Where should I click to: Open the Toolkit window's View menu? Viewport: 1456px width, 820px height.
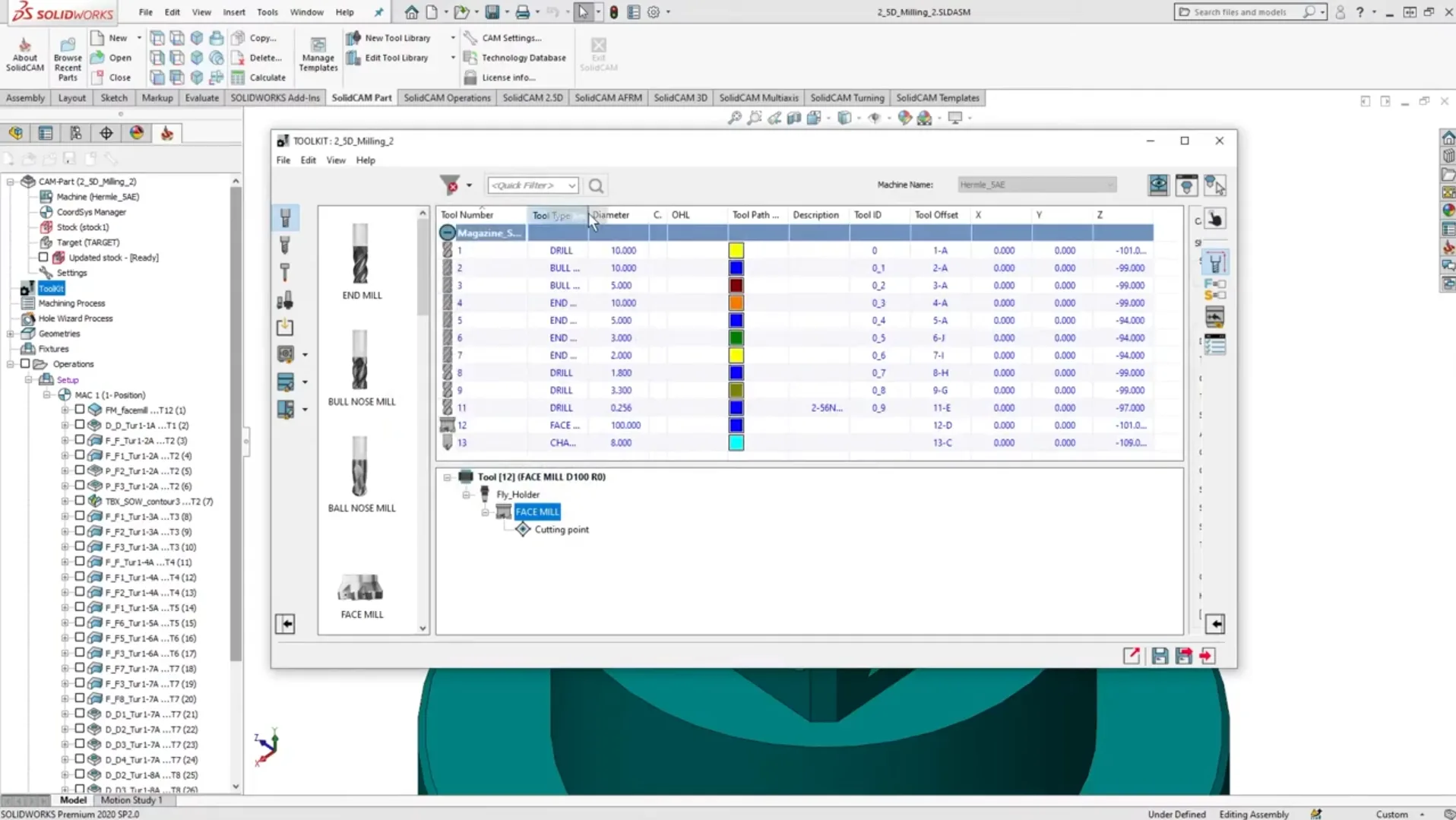tap(335, 160)
